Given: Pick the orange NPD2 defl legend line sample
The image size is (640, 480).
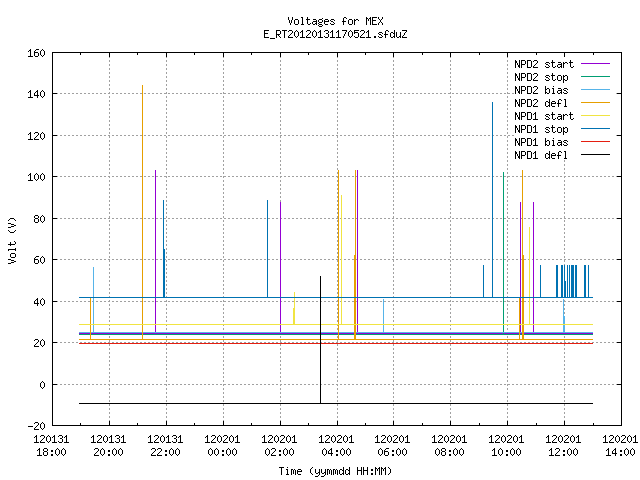Looking at the screenshot, I should click(595, 102).
